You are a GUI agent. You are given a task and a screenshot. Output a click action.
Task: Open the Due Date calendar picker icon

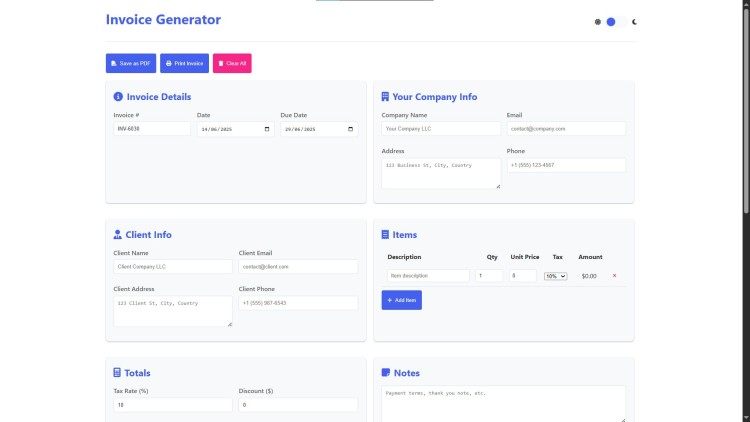(351, 129)
